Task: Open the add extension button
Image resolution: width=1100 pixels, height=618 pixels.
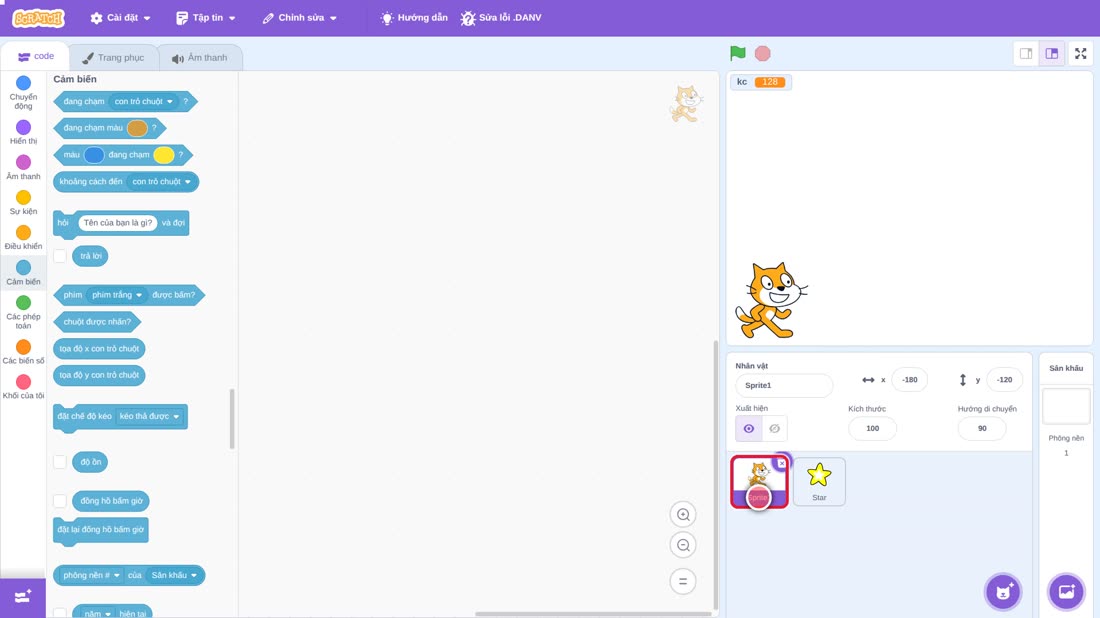Action: 23,597
